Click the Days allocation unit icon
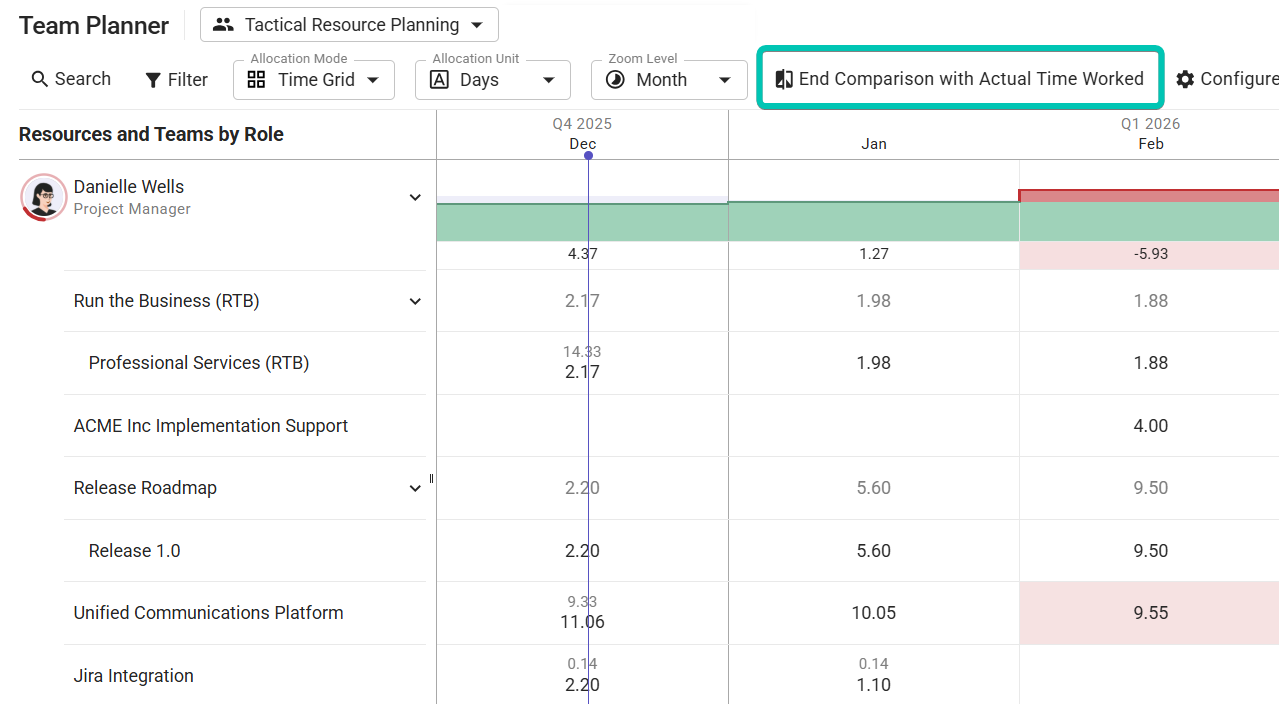 tap(439, 80)
